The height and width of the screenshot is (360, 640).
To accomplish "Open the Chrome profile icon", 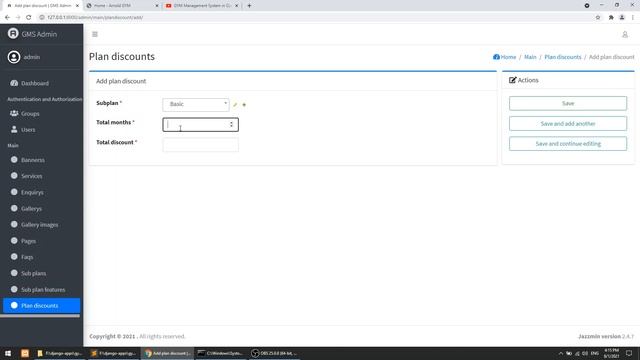I will pos(622,17).
